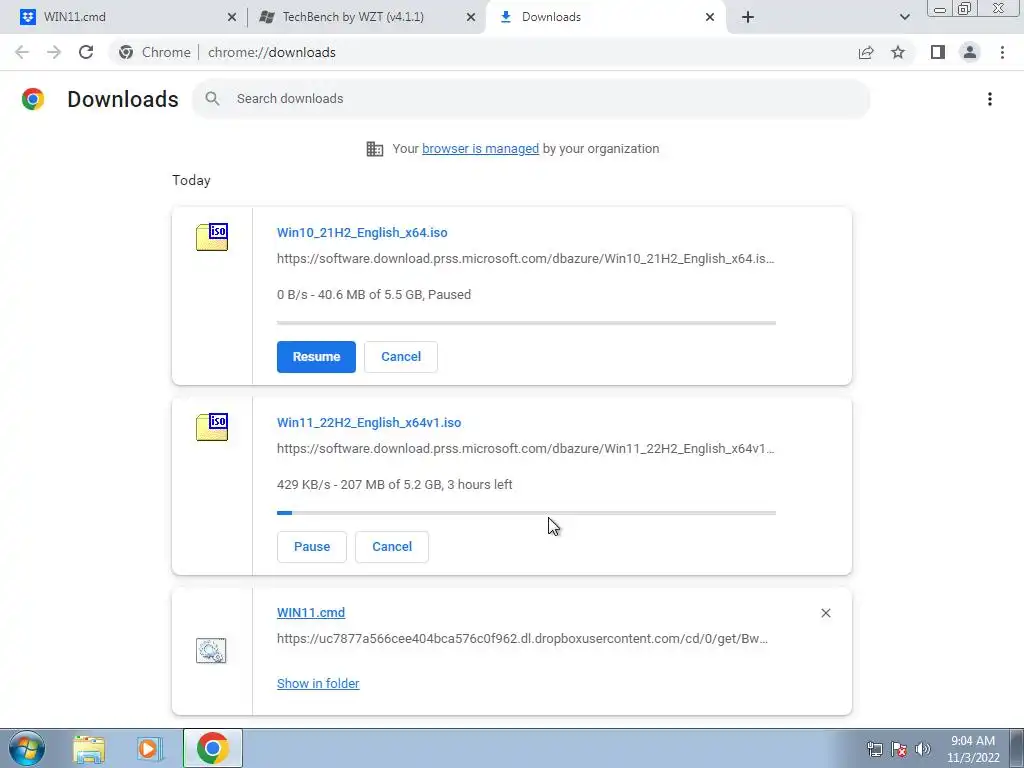
Task: Click the share this page icon
Action: 866,52
